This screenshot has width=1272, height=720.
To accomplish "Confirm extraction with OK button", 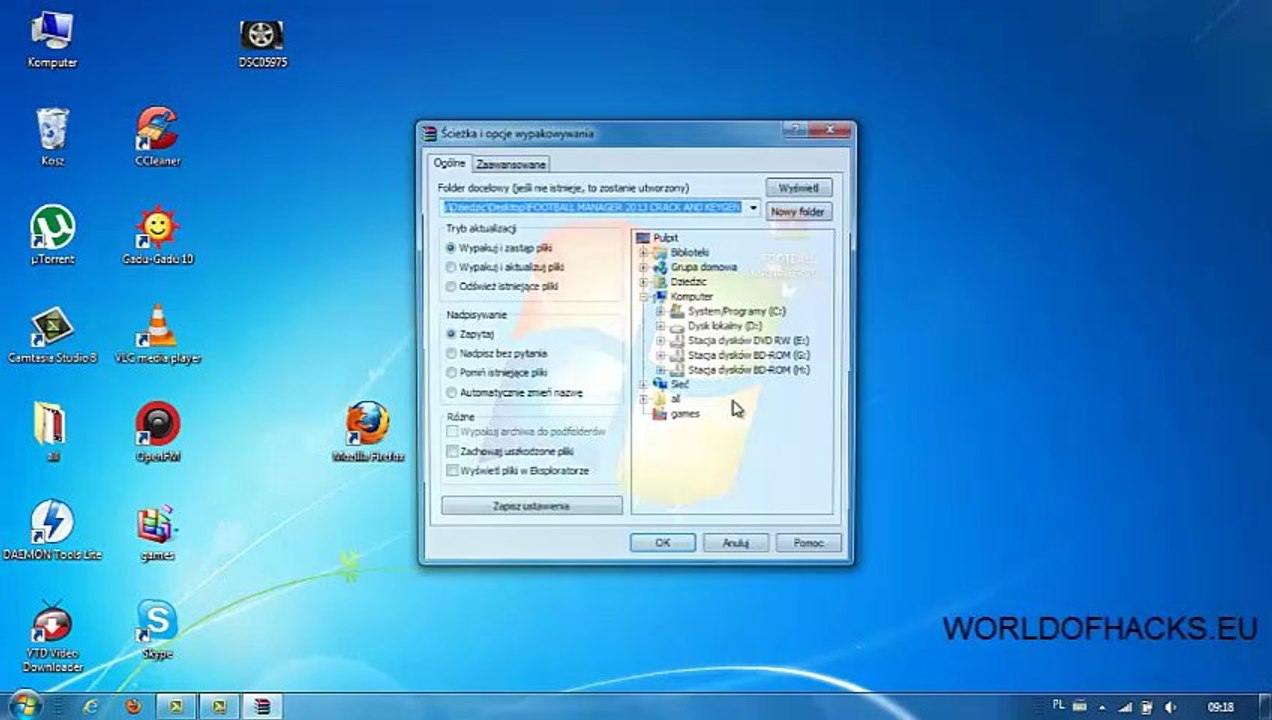I will 662,542.
